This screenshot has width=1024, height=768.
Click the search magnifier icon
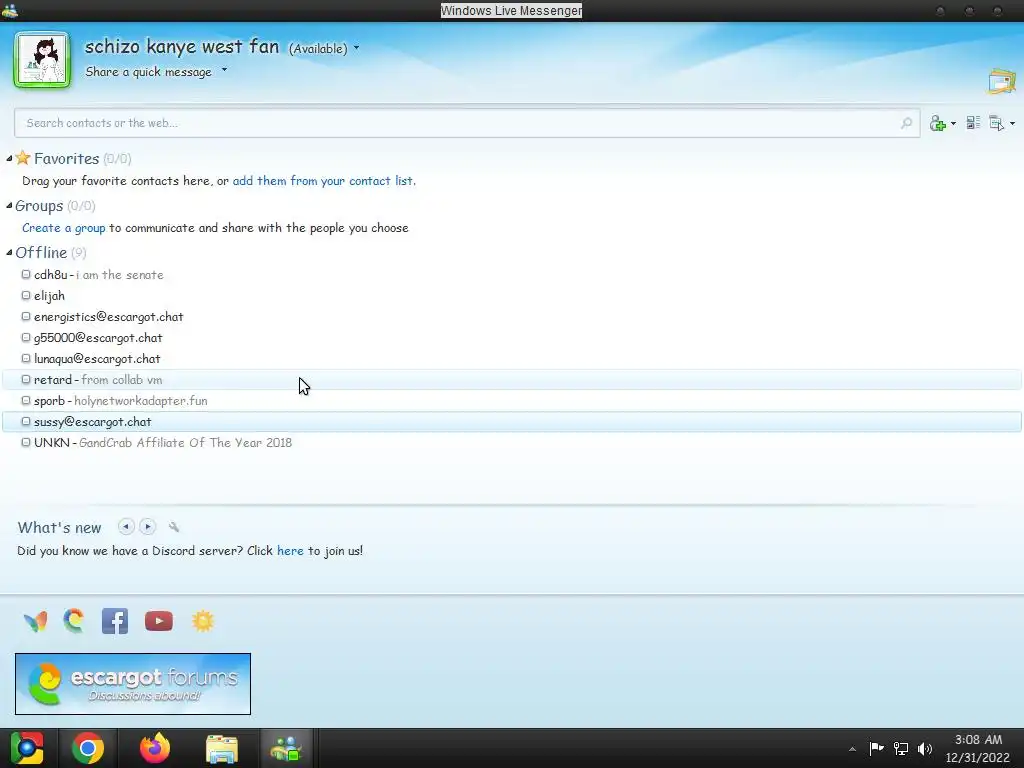[906, 123]
